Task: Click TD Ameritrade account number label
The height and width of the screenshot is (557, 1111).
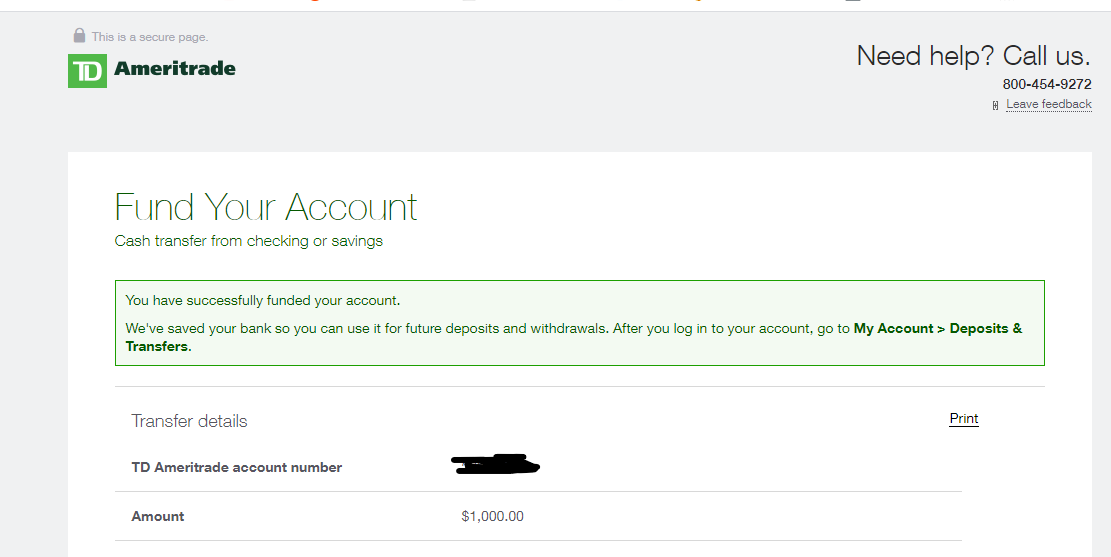Action: [x=237, y=468]
